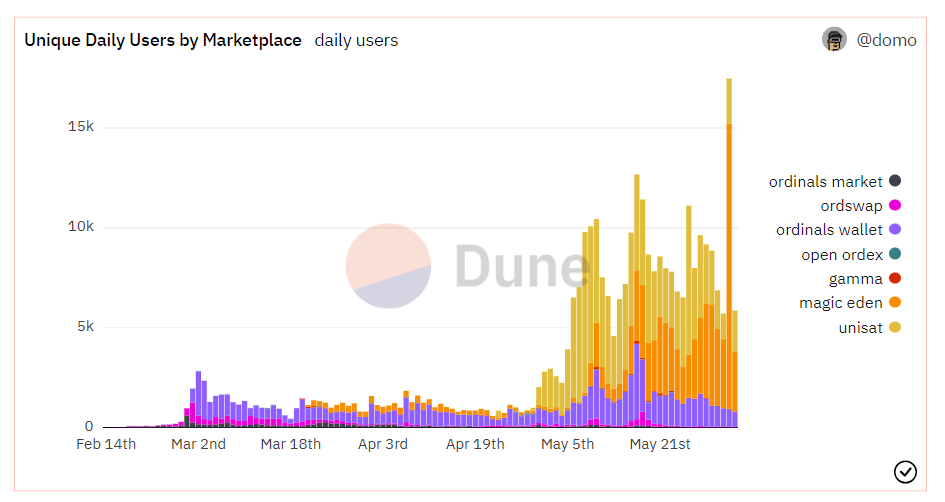Click the dark ordinals market color dot
This screenshot has width=945, height=502.
pyautogui.click(x=895, y=181)
